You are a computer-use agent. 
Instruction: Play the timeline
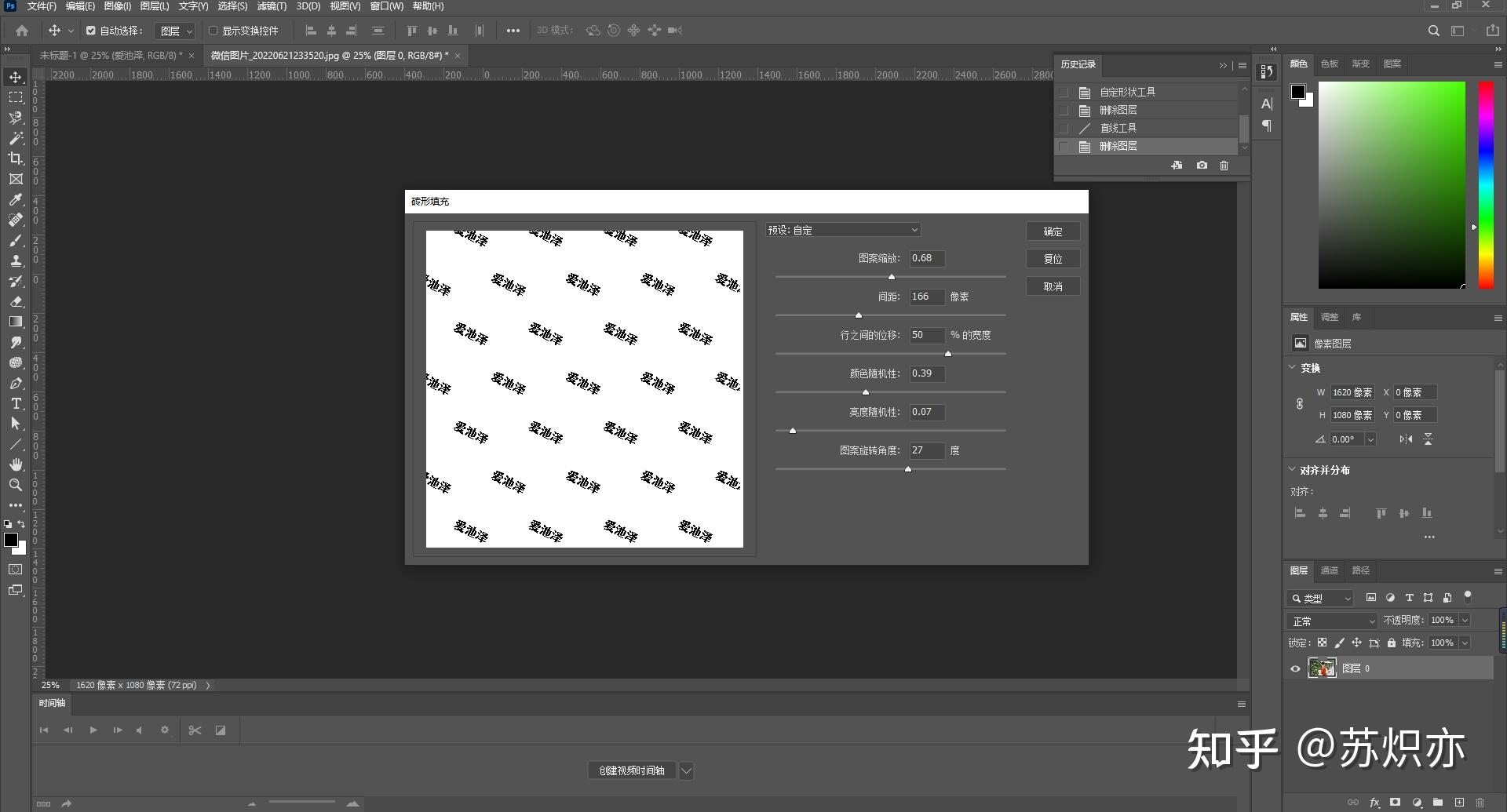pyautogui.click(x=93, y=730)
